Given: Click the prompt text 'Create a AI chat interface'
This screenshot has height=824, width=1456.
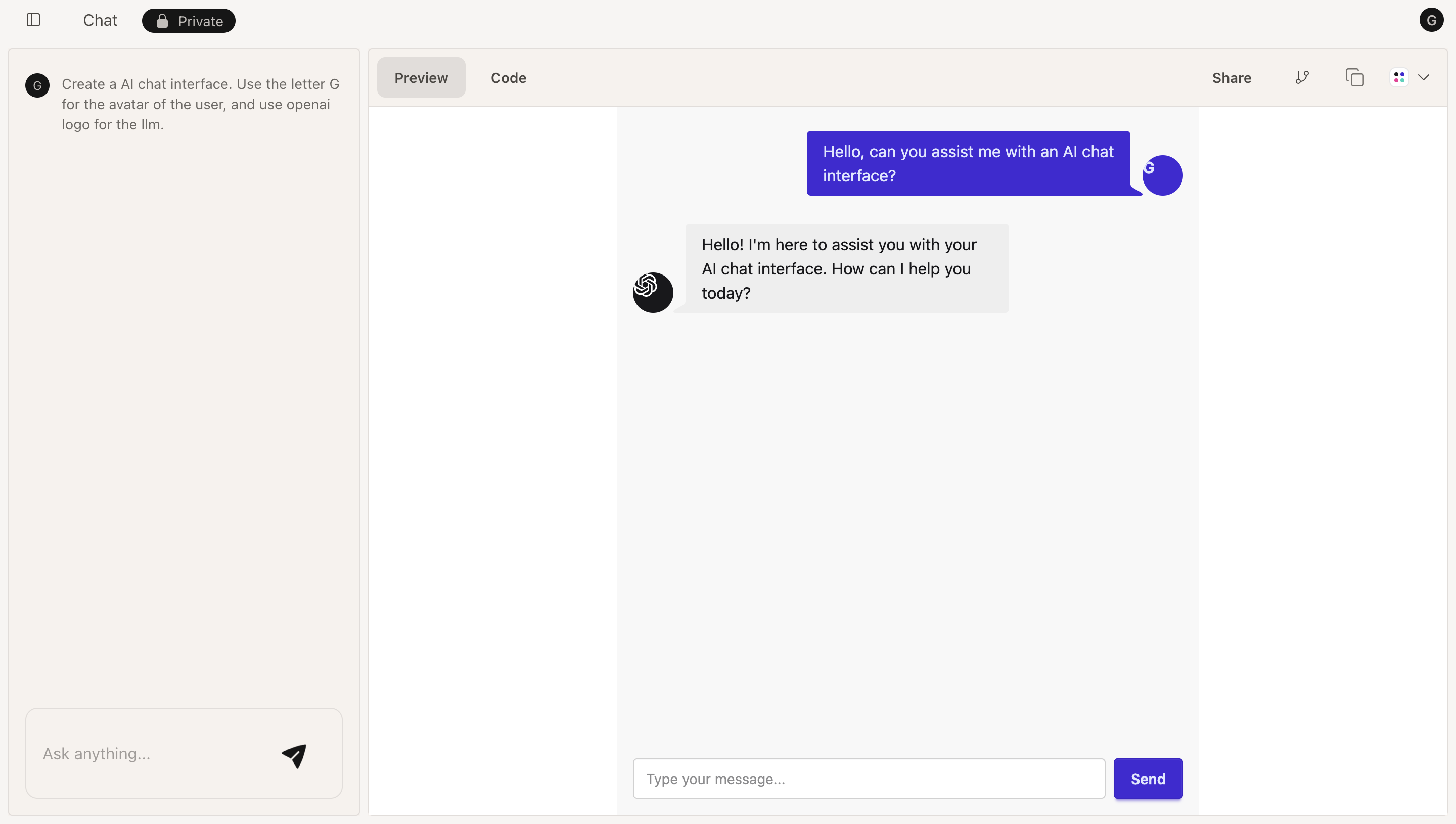Looking at the screenshot, I should coord(200,104).
